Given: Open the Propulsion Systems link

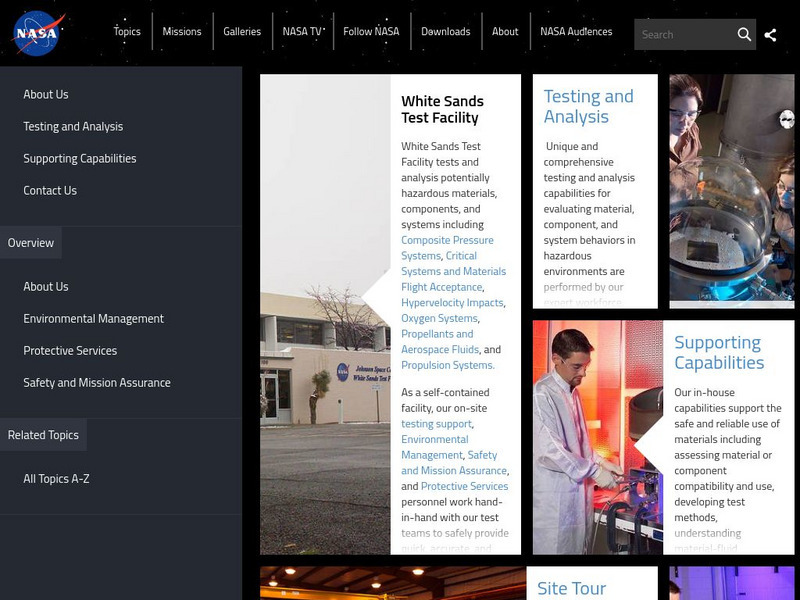Looking at the screenshot, I should [x=444, y=364].
